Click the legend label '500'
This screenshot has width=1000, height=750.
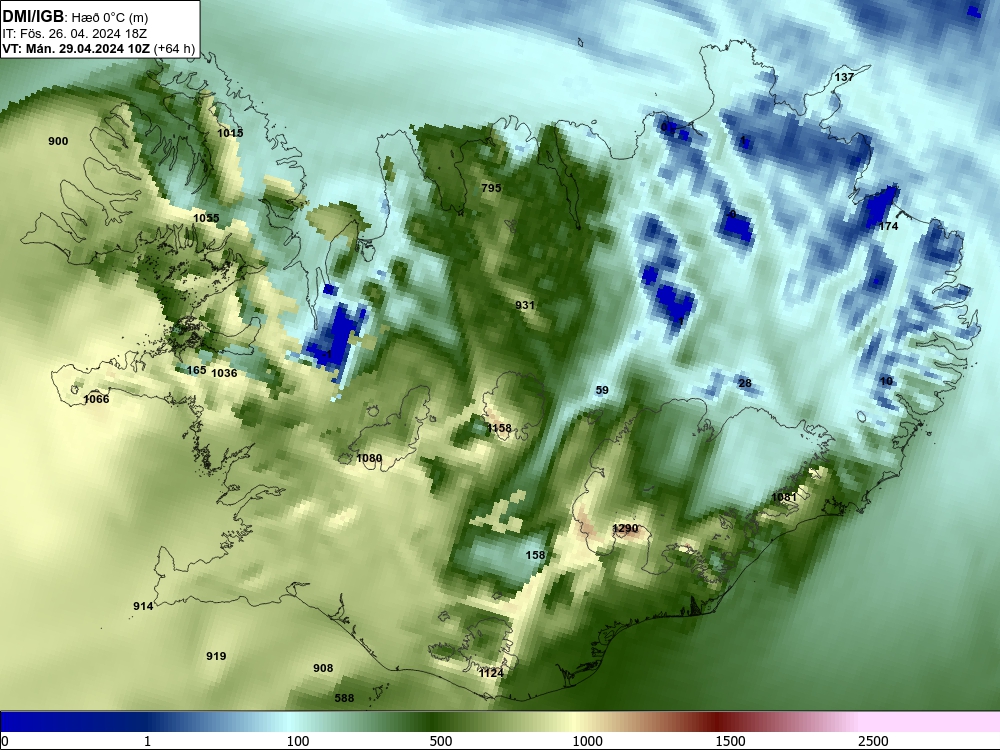(x=441, y=741)
